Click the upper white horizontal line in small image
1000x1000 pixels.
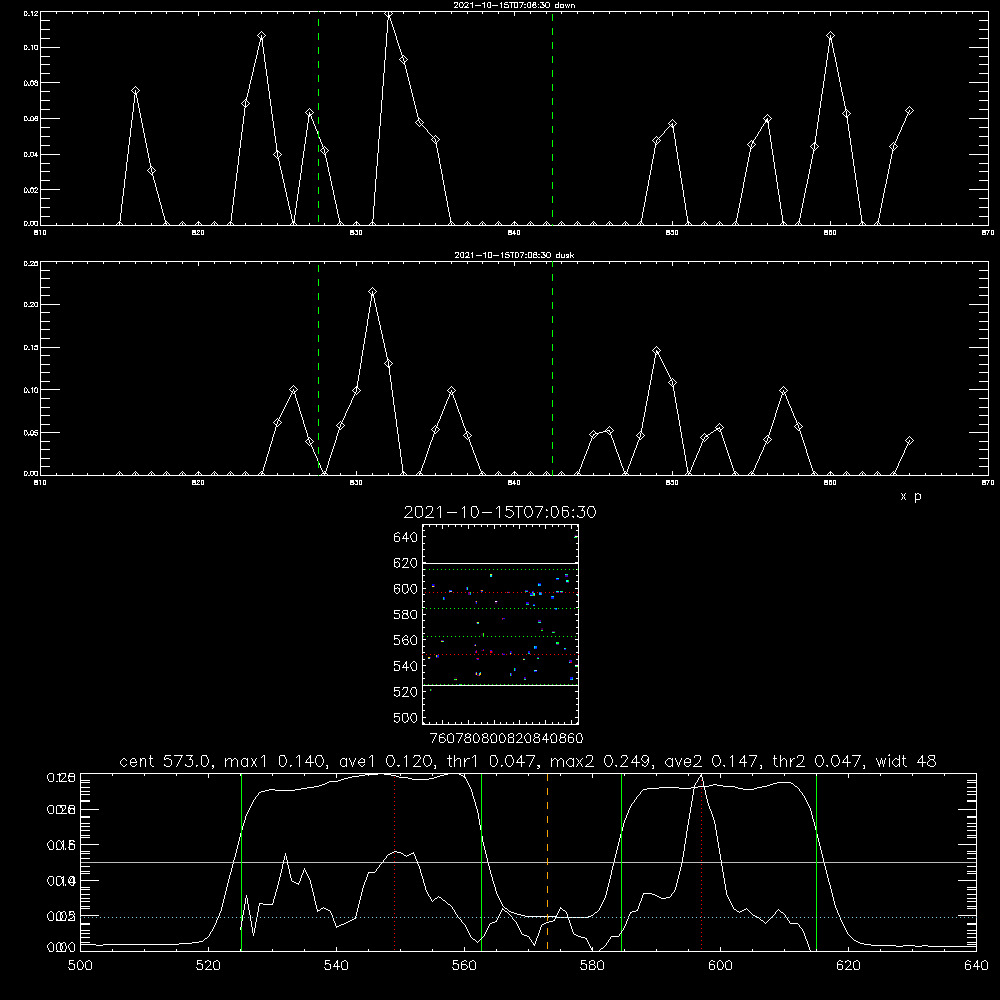[501, 563]
